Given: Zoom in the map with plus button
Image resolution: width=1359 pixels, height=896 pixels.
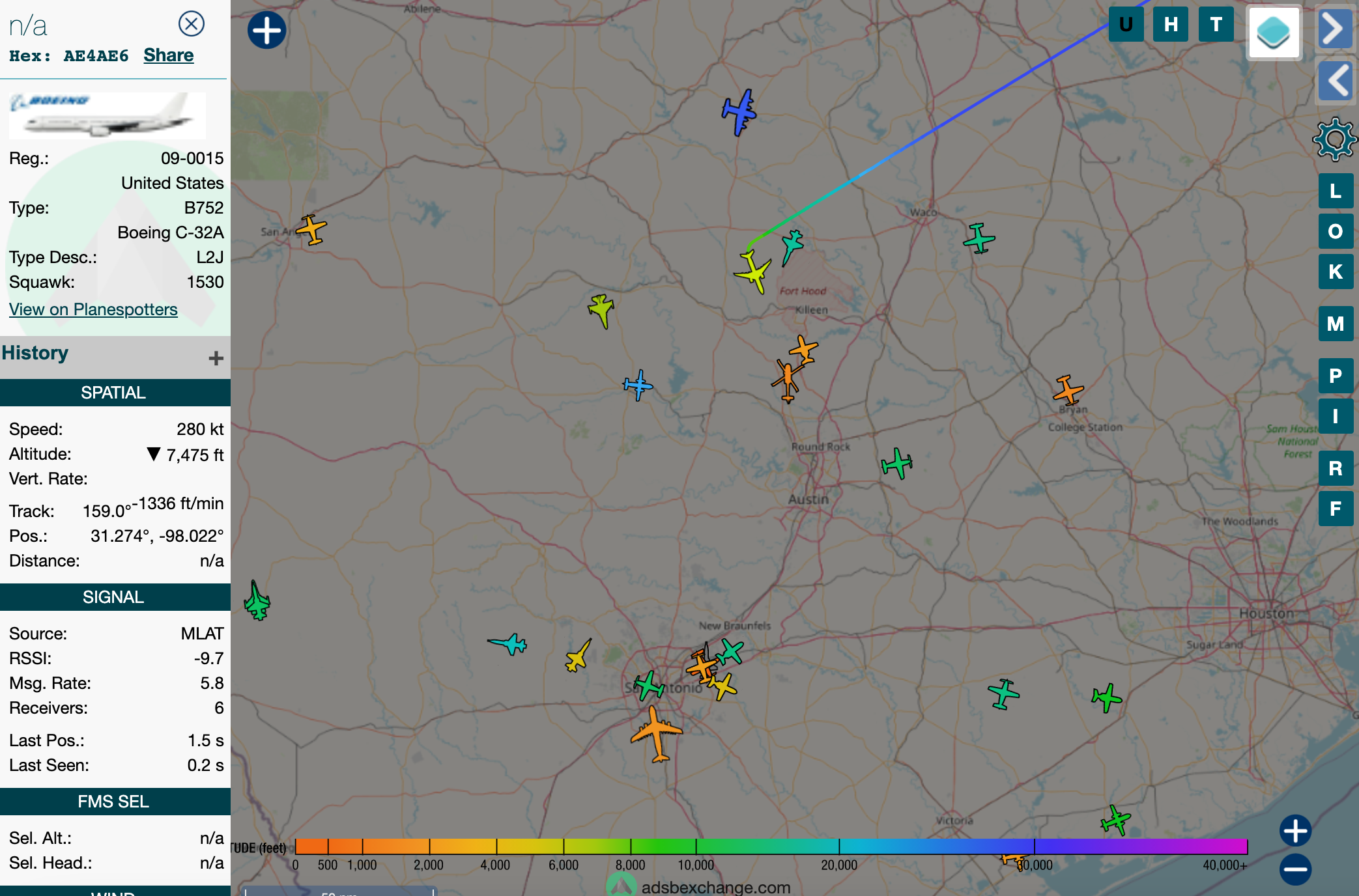Looking at the screenshot, I should click(1295, 831).
